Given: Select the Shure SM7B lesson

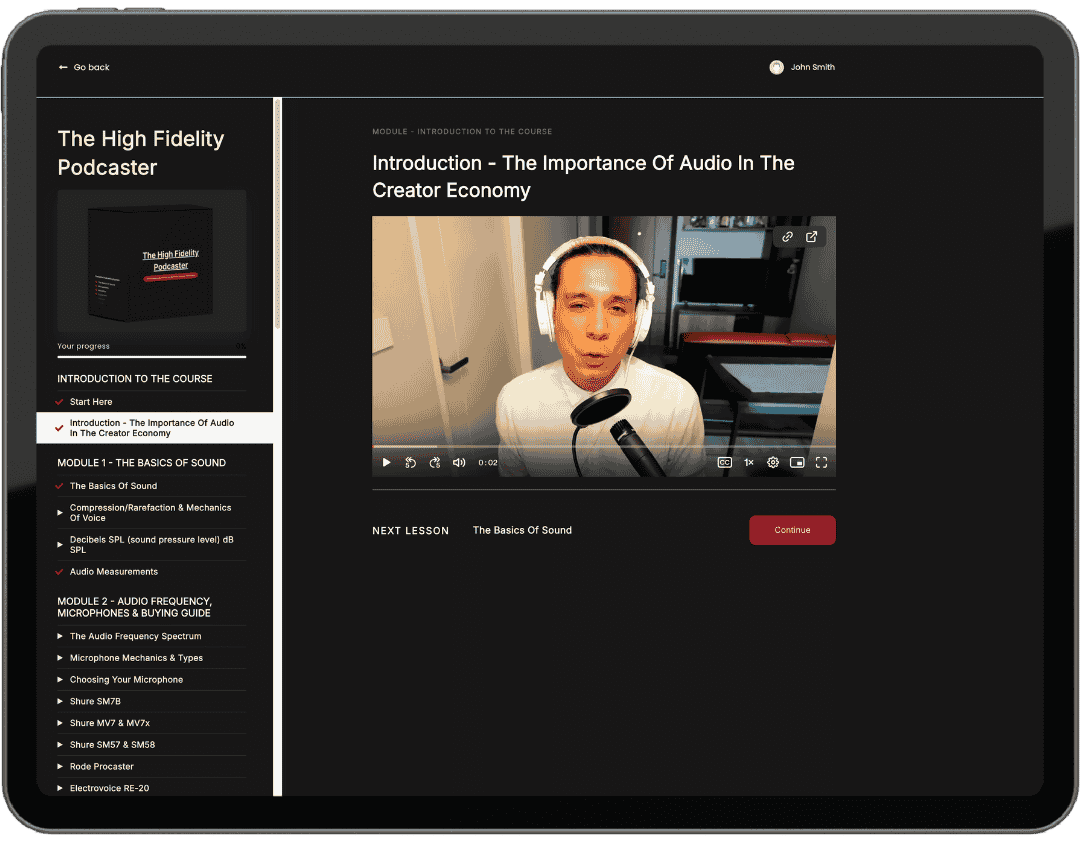Looking at the screenshot, I should 96,702.
